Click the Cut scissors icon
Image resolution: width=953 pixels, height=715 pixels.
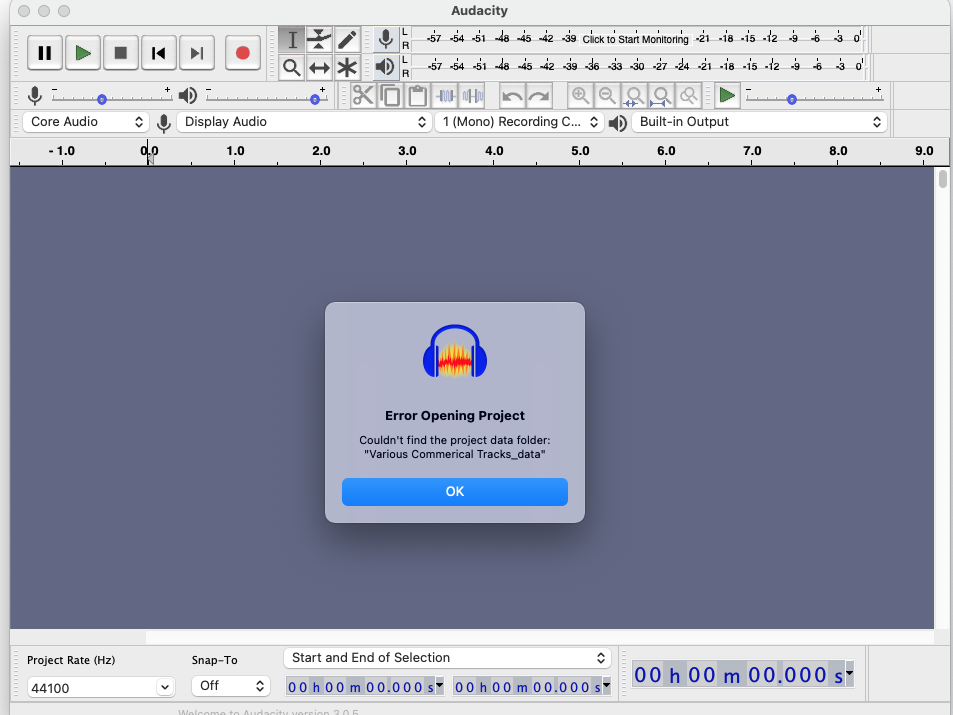(363, 95)
